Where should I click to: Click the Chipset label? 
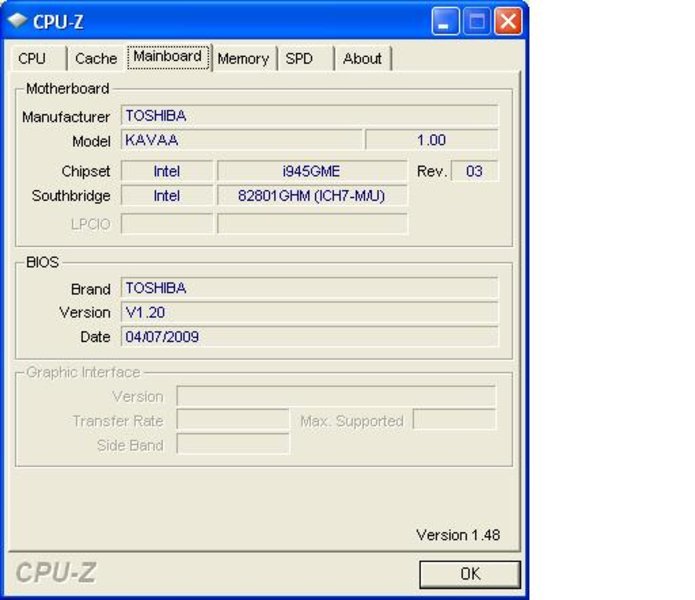[x=86, y=171]
